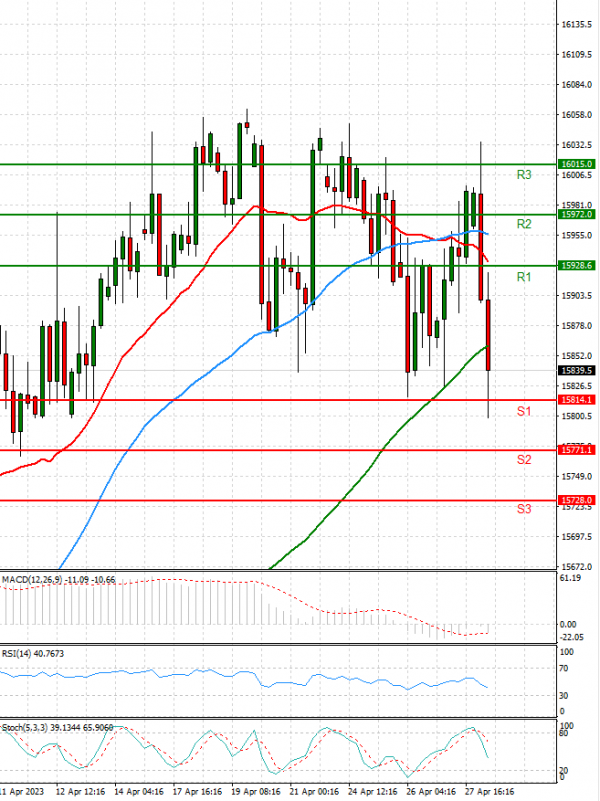Viewport: 600px width, 801px height.
Task: Click the 16135.5 price scale value
Action: 577,24
